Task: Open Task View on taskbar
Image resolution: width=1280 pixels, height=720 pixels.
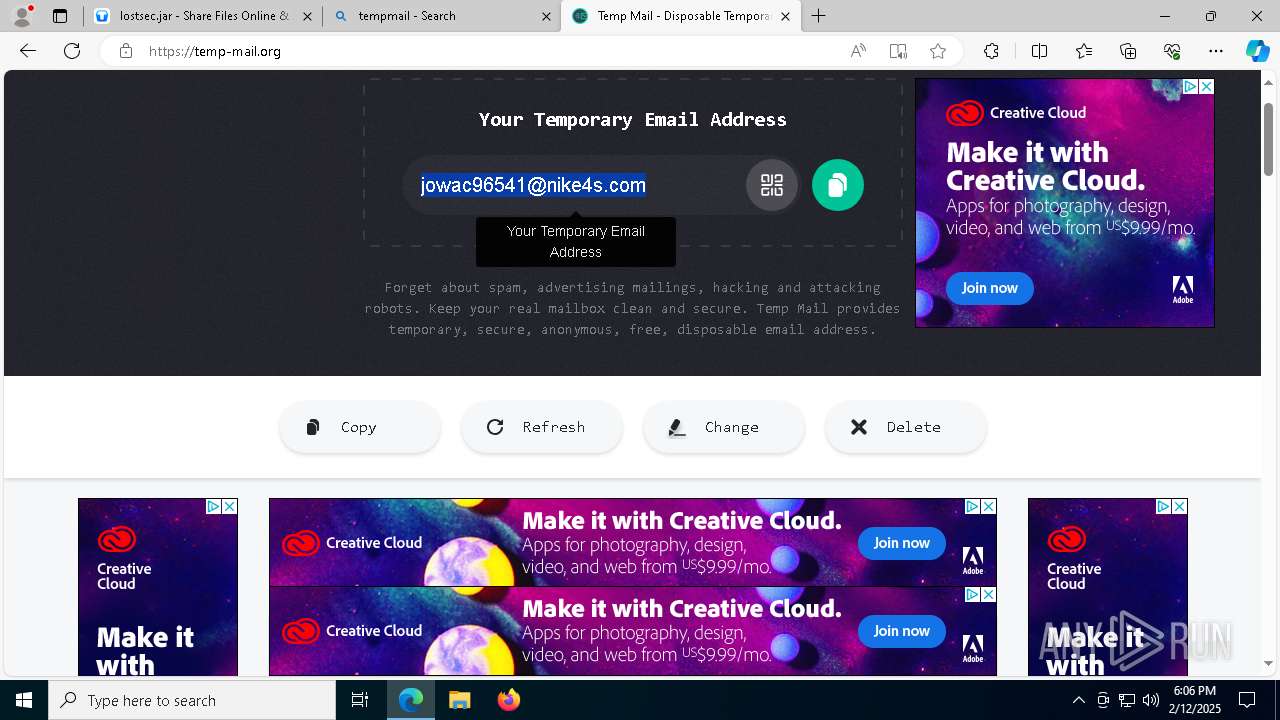Action: click(x=360, y=700)
